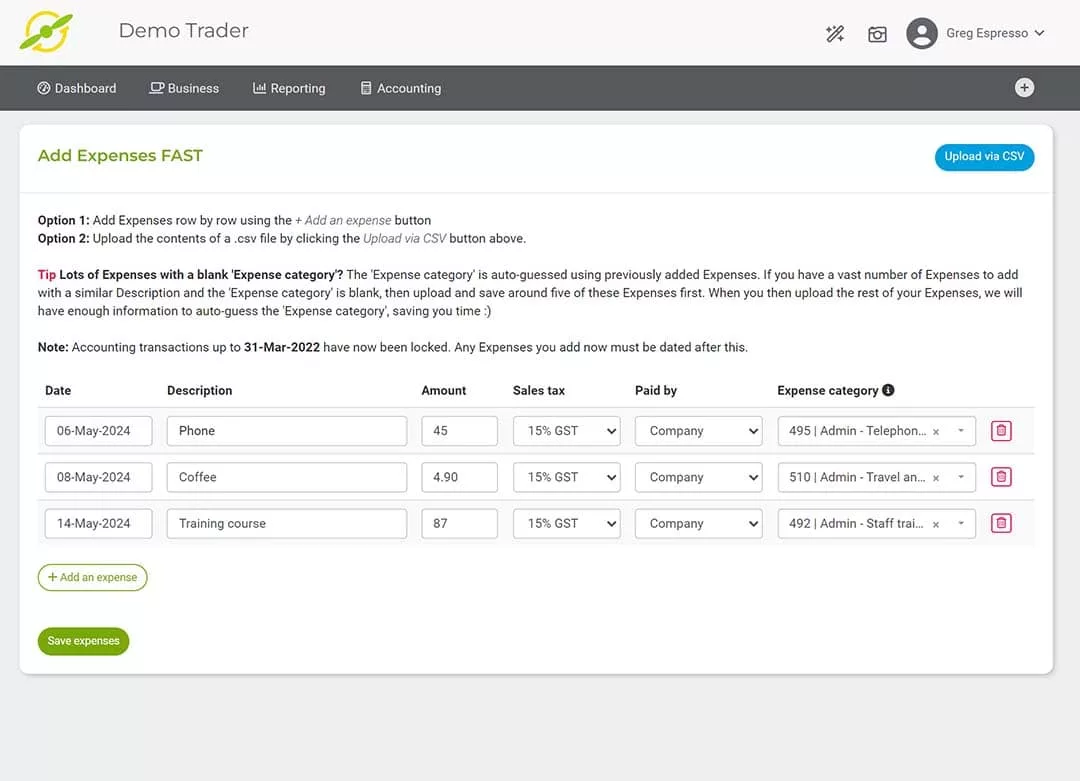Open Sales tax dropdown for Phone row
The image size is (1080, 781).
[x=567, y=431]
